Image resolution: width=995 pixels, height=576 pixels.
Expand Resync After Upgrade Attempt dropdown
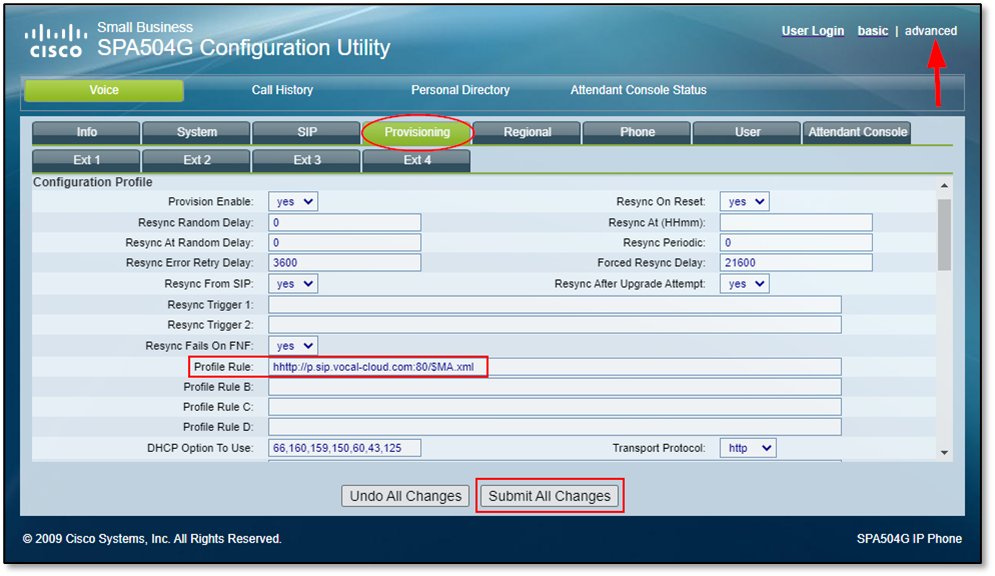(x=744, y=284)
